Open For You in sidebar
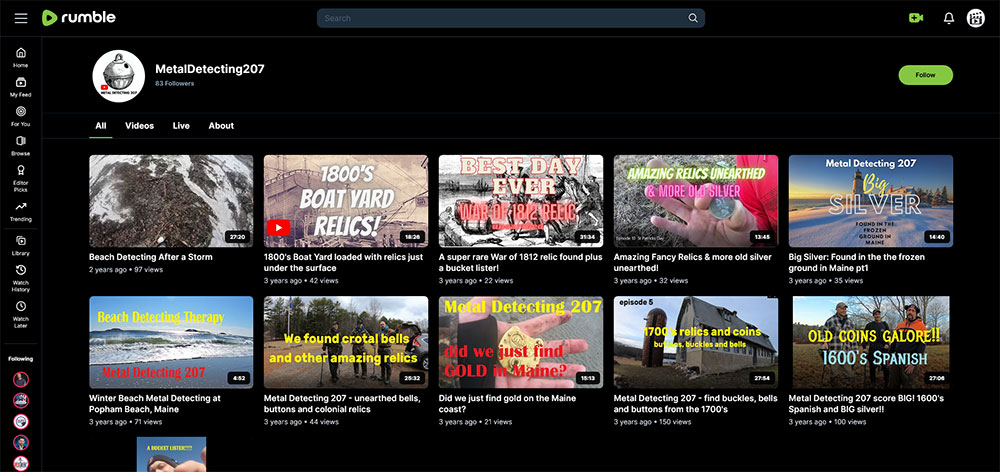Viewport: 1000px width, 472px height. click(21, 115)
